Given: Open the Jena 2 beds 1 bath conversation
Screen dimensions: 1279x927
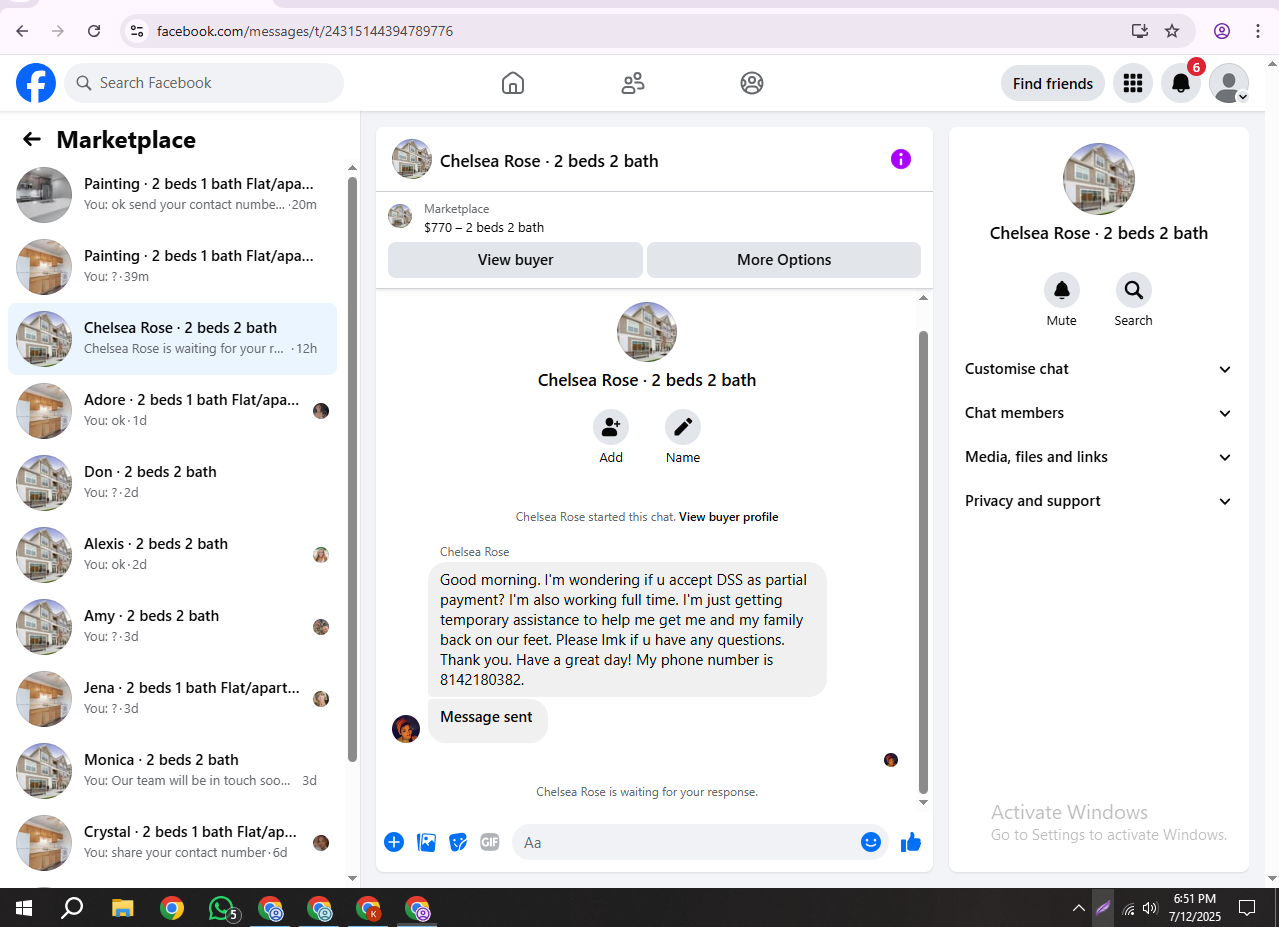Looking at the screenshot, I should [173, 699].
